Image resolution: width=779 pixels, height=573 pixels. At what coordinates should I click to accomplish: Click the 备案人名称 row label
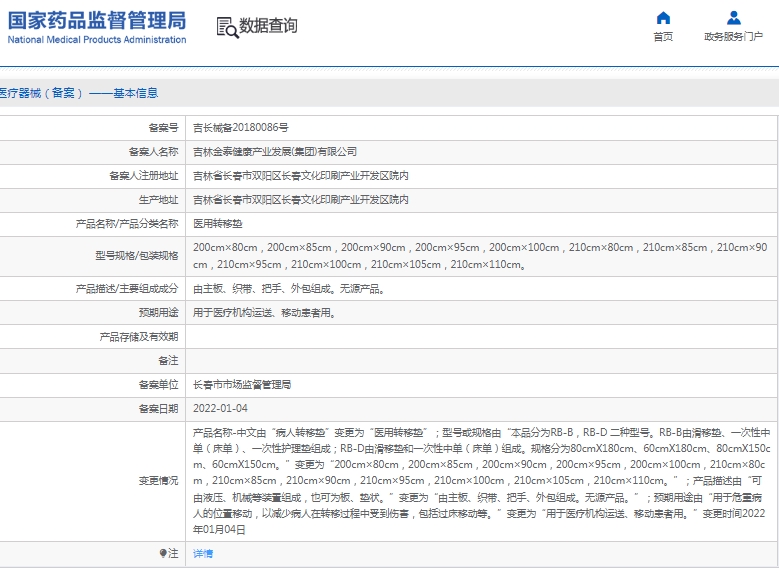pyautogui.click(x=154, y=152)
